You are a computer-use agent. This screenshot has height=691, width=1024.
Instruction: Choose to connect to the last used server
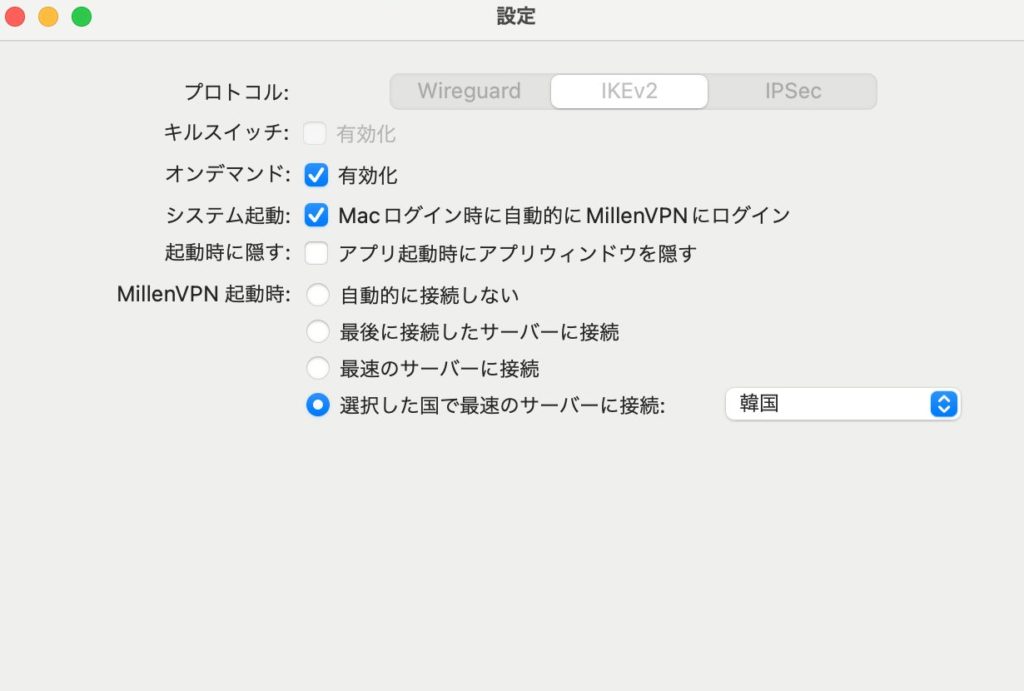318,331
